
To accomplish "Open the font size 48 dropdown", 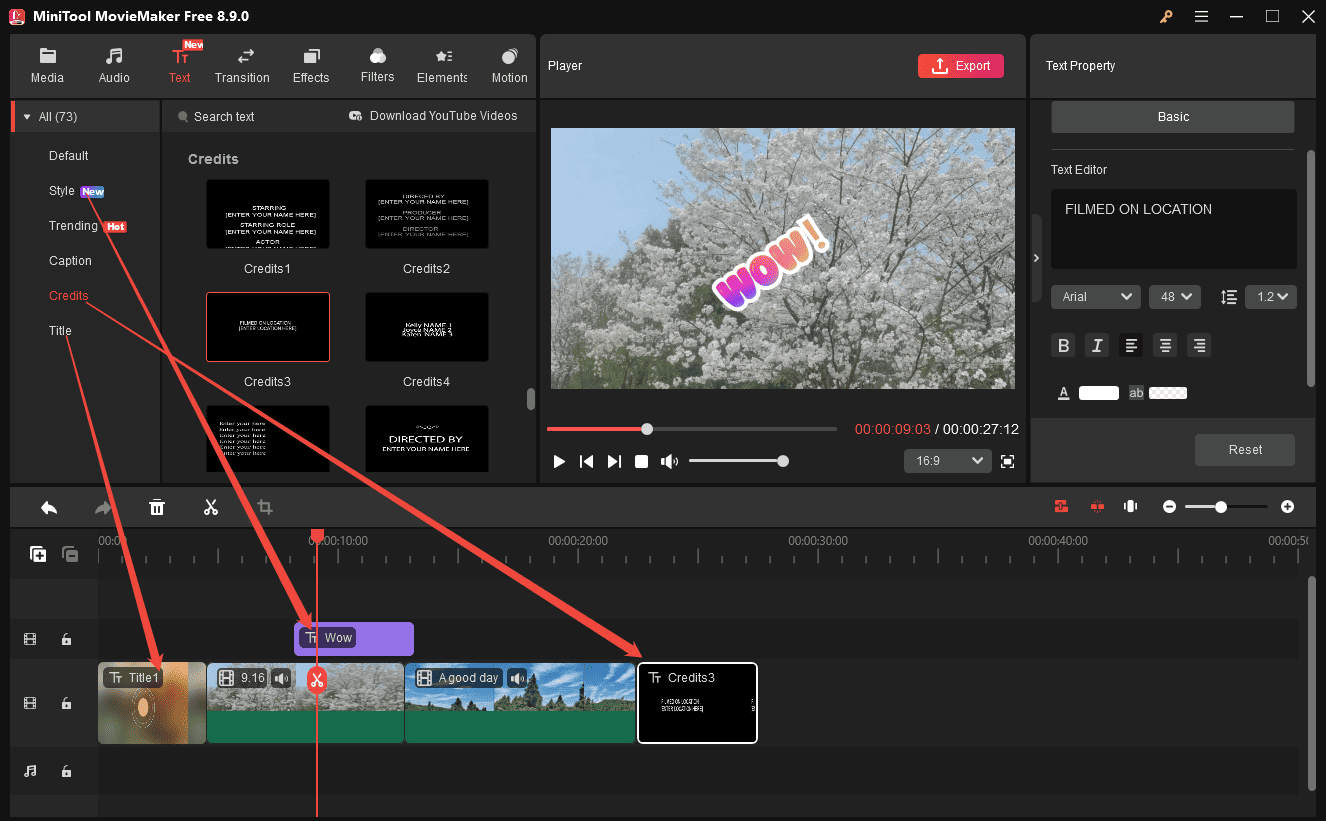I will point(1175,297).
